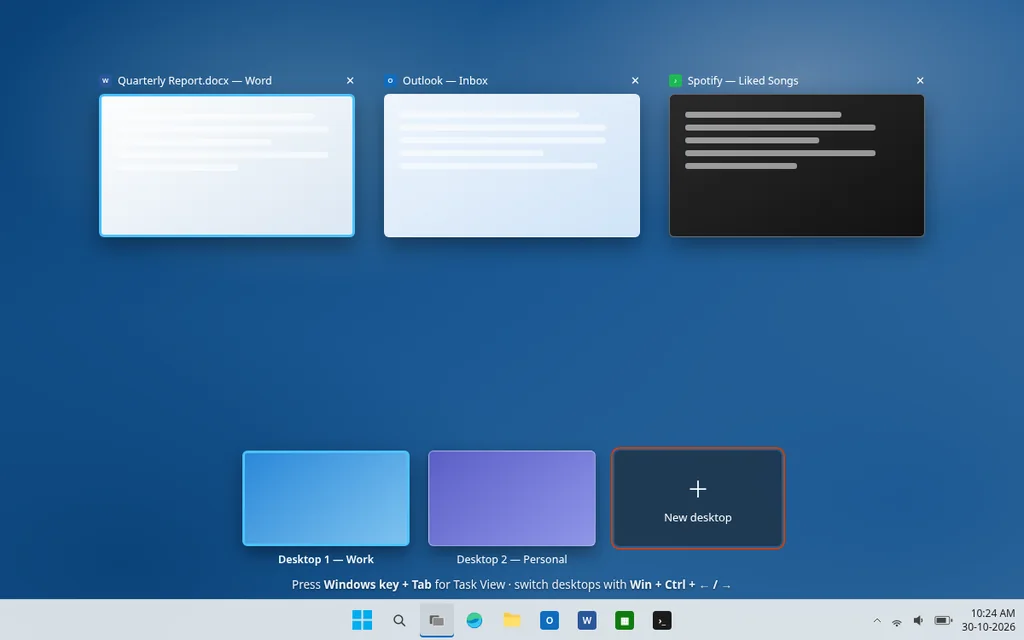This screenshot has width=1024, height=640.
Task: Open Outlook from the taskbar
Action: tap(549, 620)
